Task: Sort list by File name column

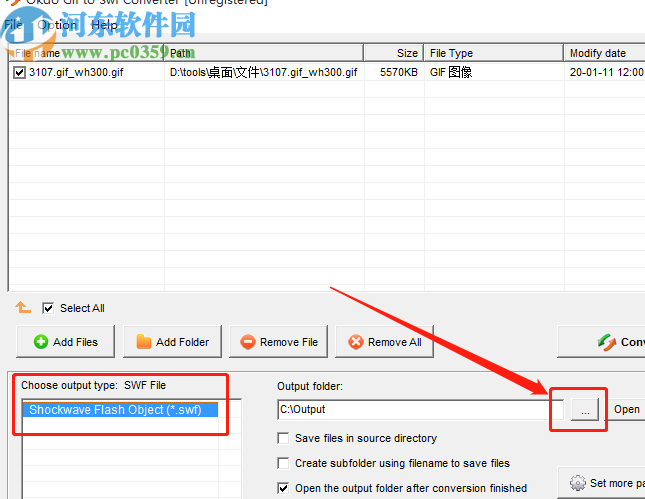Action: click(86, 53)
